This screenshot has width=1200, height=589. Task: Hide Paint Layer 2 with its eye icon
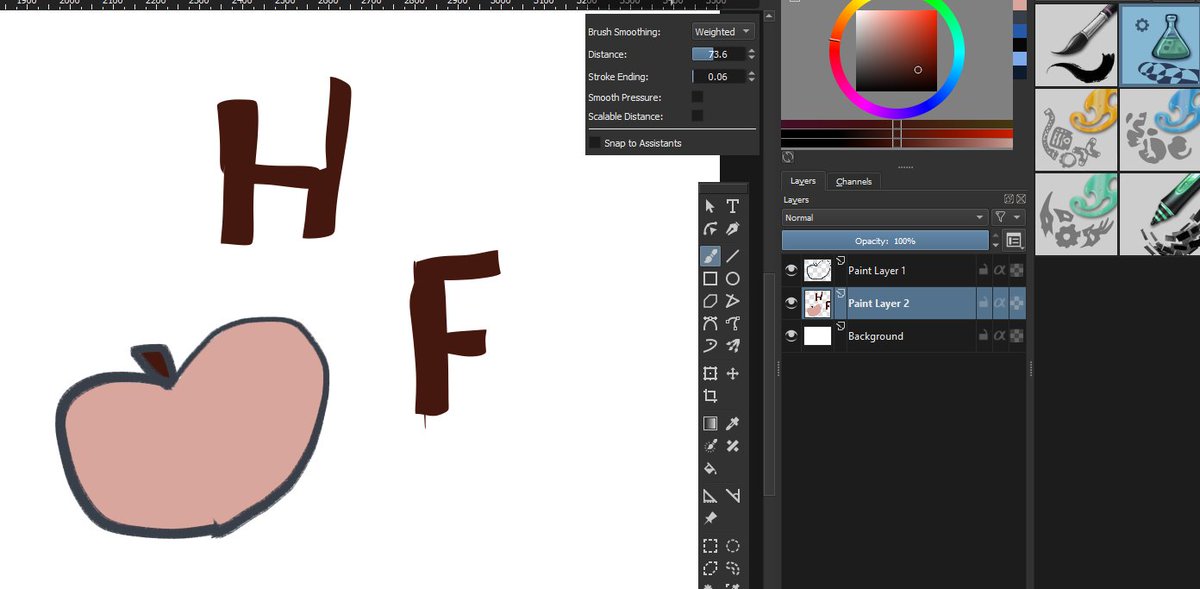click(792, 303)
